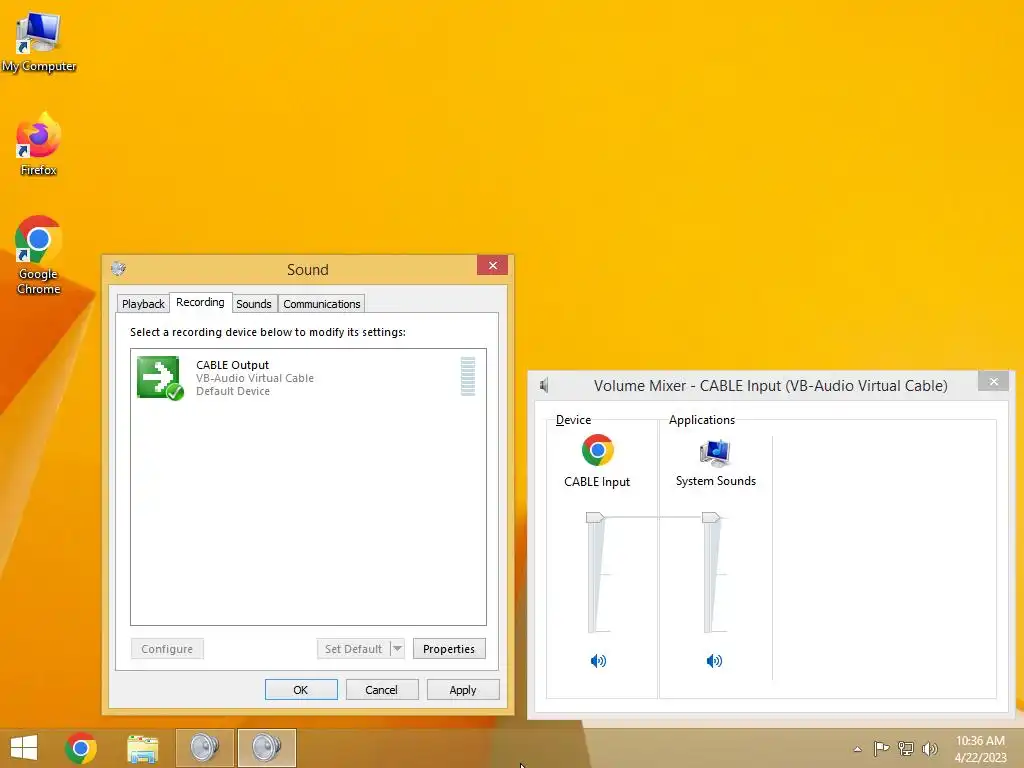Click the System Sounds volume slider
The width and height of the screenshot is (1024, 768).
(x=711, y=517)
